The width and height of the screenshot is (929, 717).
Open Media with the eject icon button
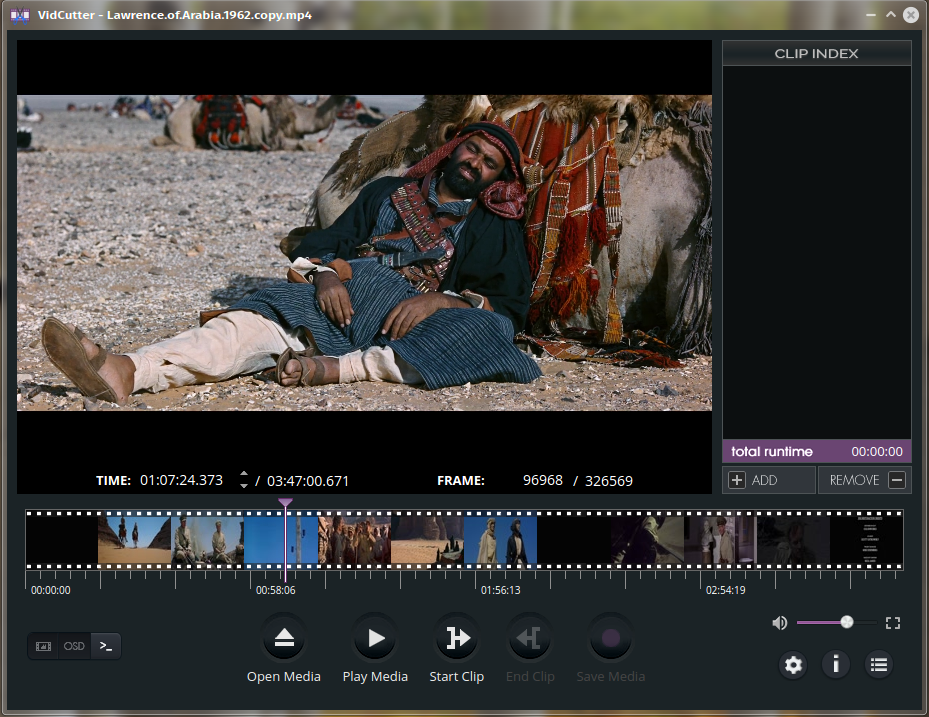click(x=284, y=638)
